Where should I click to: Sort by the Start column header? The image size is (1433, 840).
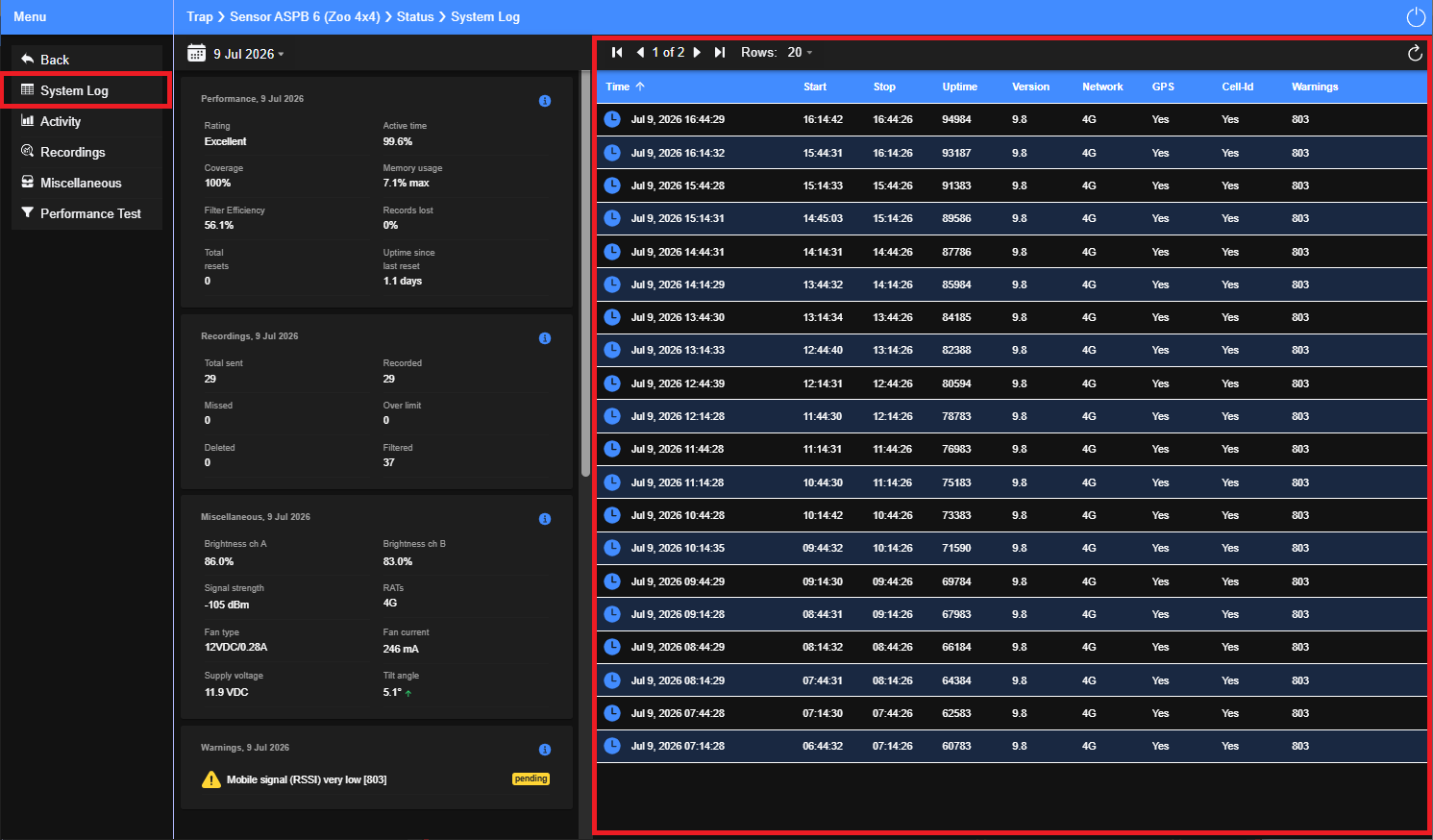[815, 86]
